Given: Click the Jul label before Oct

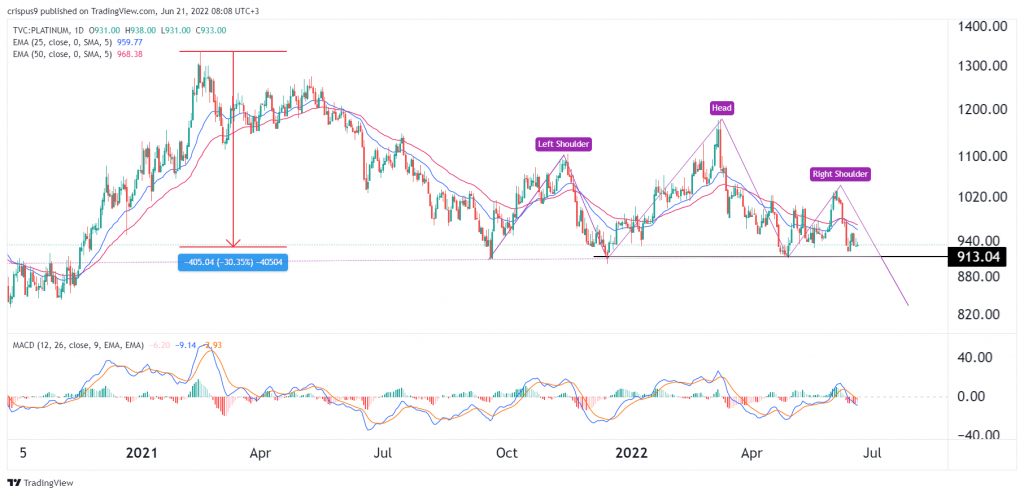Looking at the screenshot, I should pos(383,453).
